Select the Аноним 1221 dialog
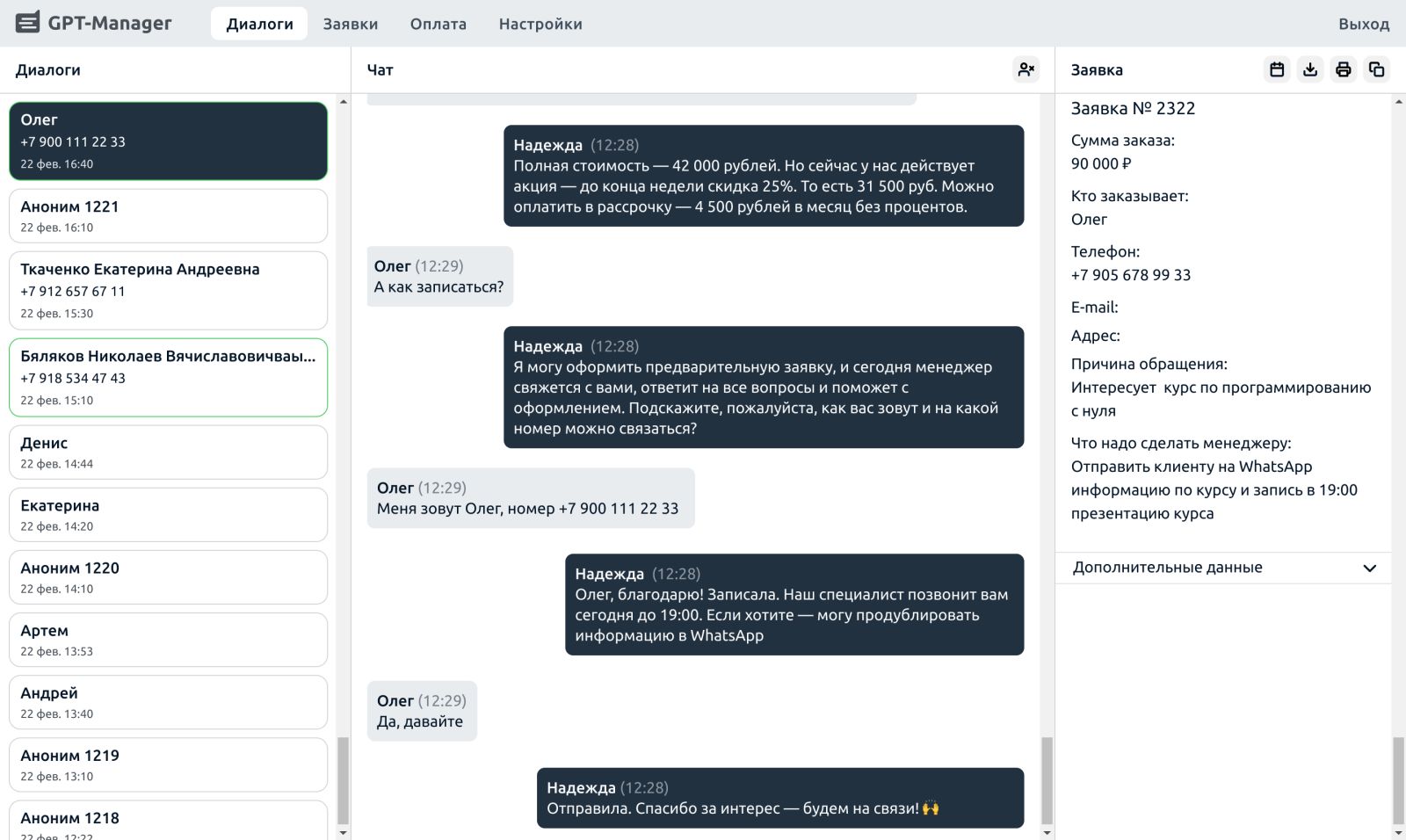Screen dimensions: 1406x840 point(168,216)
